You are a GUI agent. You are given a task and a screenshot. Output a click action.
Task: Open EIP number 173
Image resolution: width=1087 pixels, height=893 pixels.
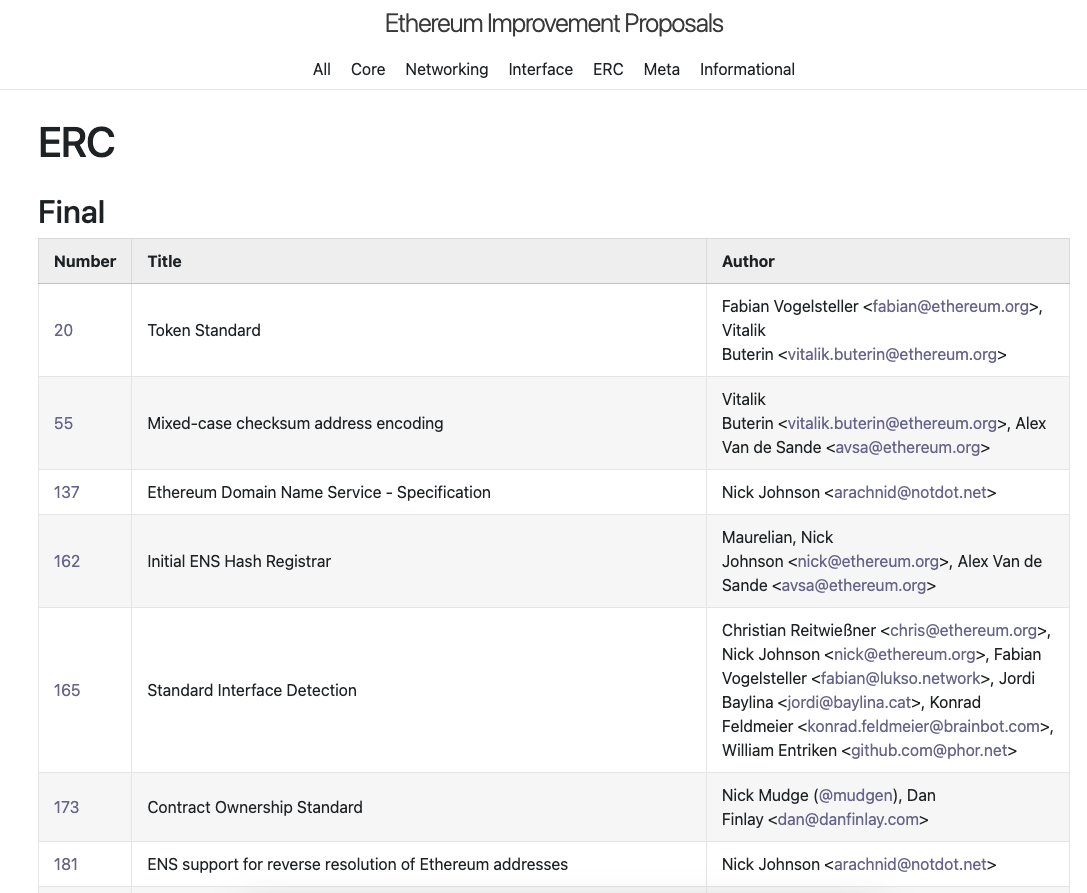click(x=67, y=807)
